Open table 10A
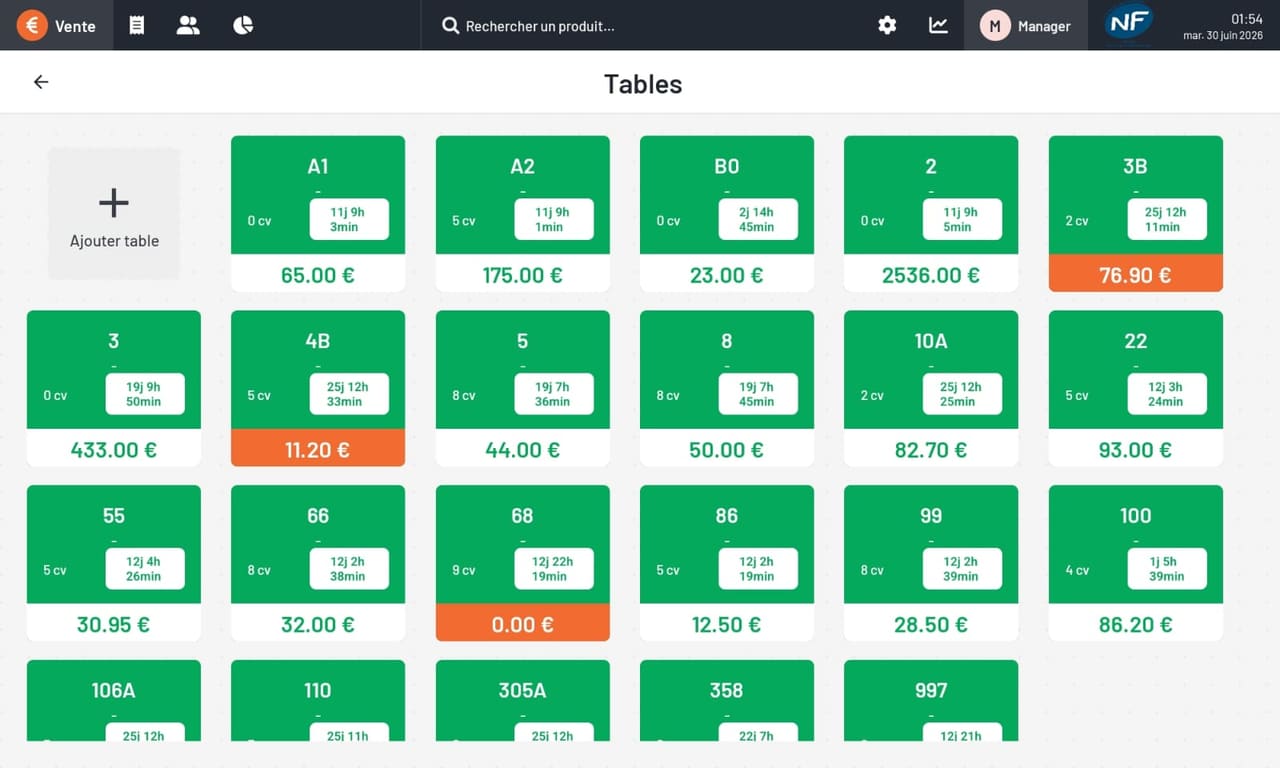The width and height of the screenshot is (1280, 768). pyautogui.click(x=931, y=388)
